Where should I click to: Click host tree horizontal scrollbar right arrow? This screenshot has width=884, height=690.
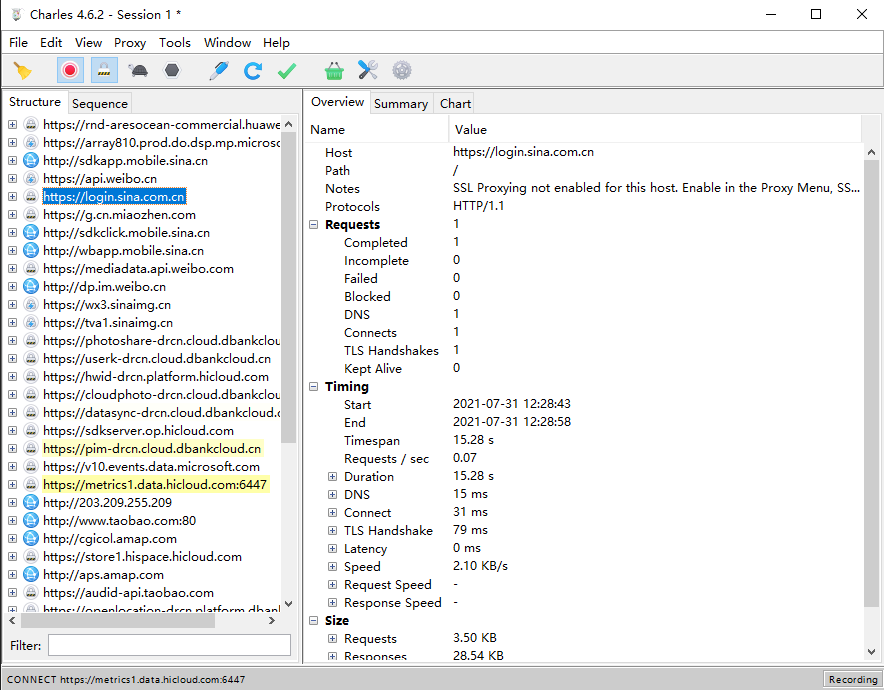pos(272,620)
